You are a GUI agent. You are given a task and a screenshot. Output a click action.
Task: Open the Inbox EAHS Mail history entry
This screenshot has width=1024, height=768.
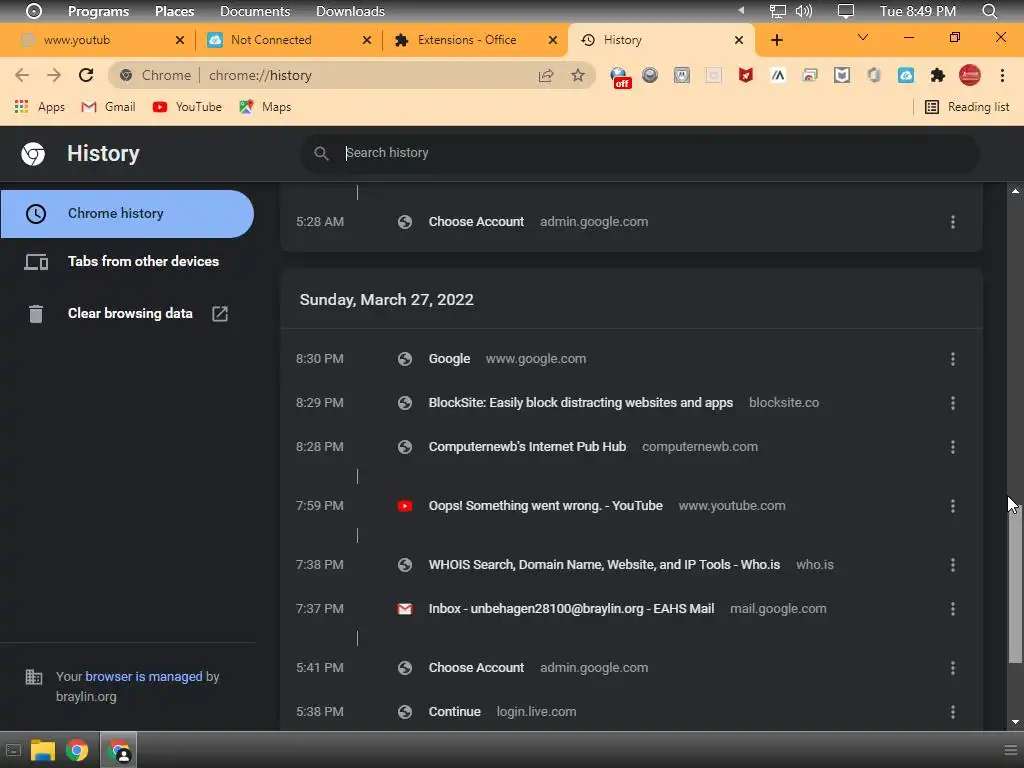click(571, 609)
